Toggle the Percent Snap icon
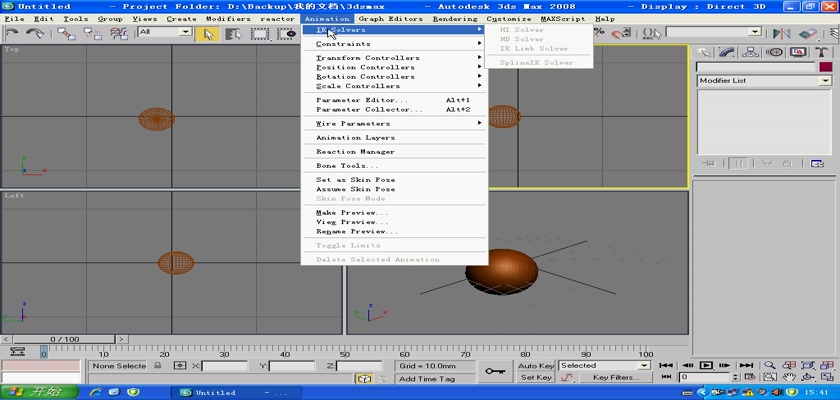 (599, 33)
